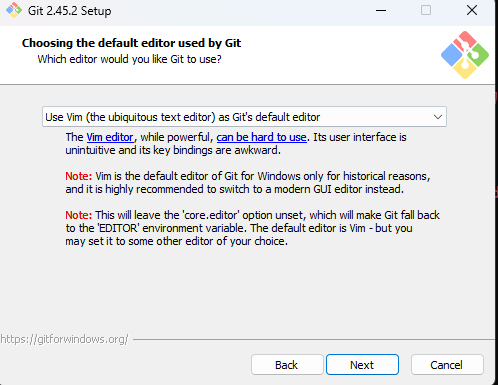This screenshot has width=498, height=385.
Task: Click the note about 'core.editor' option unset
Action: (x=252, y=228)
